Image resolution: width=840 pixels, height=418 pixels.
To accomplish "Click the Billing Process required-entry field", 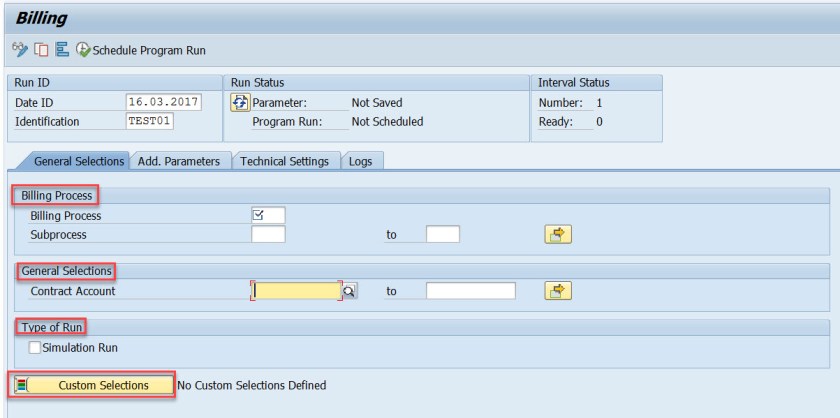I will (268, 215).
